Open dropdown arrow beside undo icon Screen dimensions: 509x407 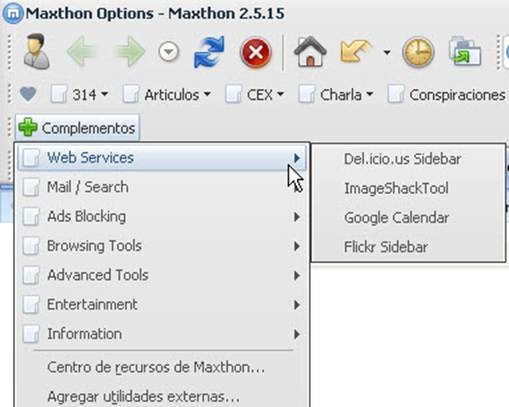(x=387, y=52)
